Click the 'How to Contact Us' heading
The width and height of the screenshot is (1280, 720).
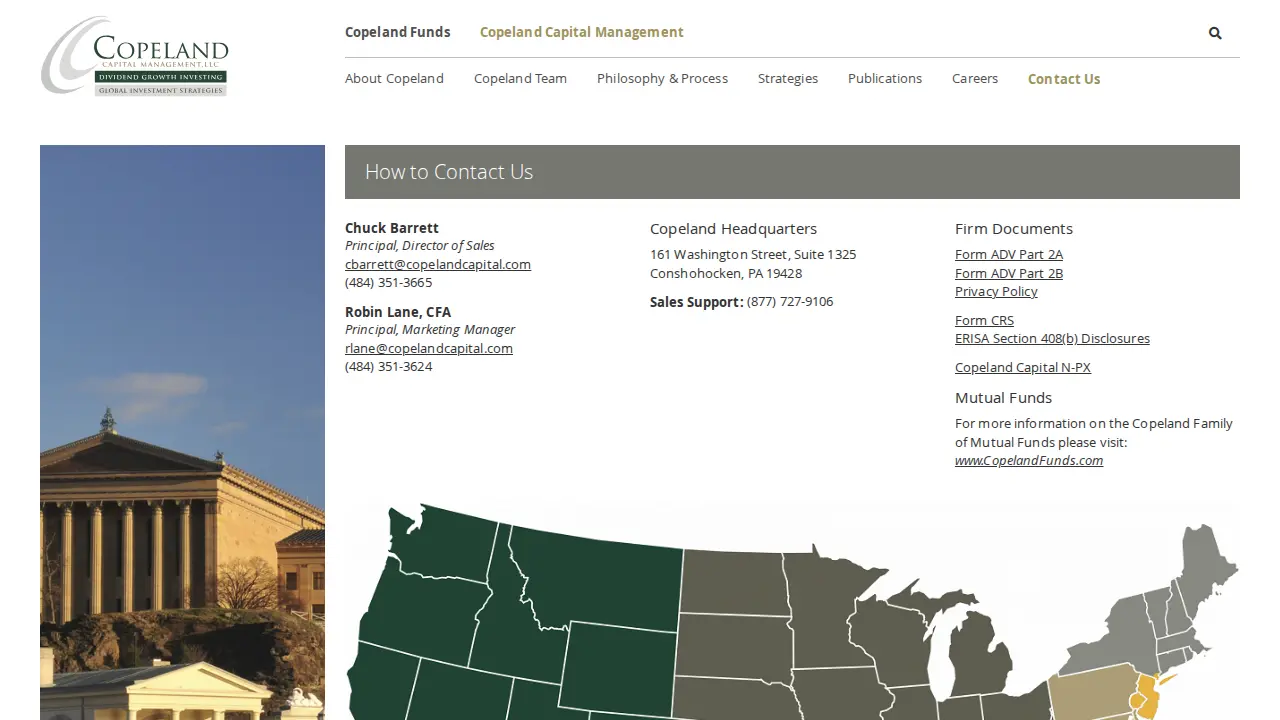449,172
